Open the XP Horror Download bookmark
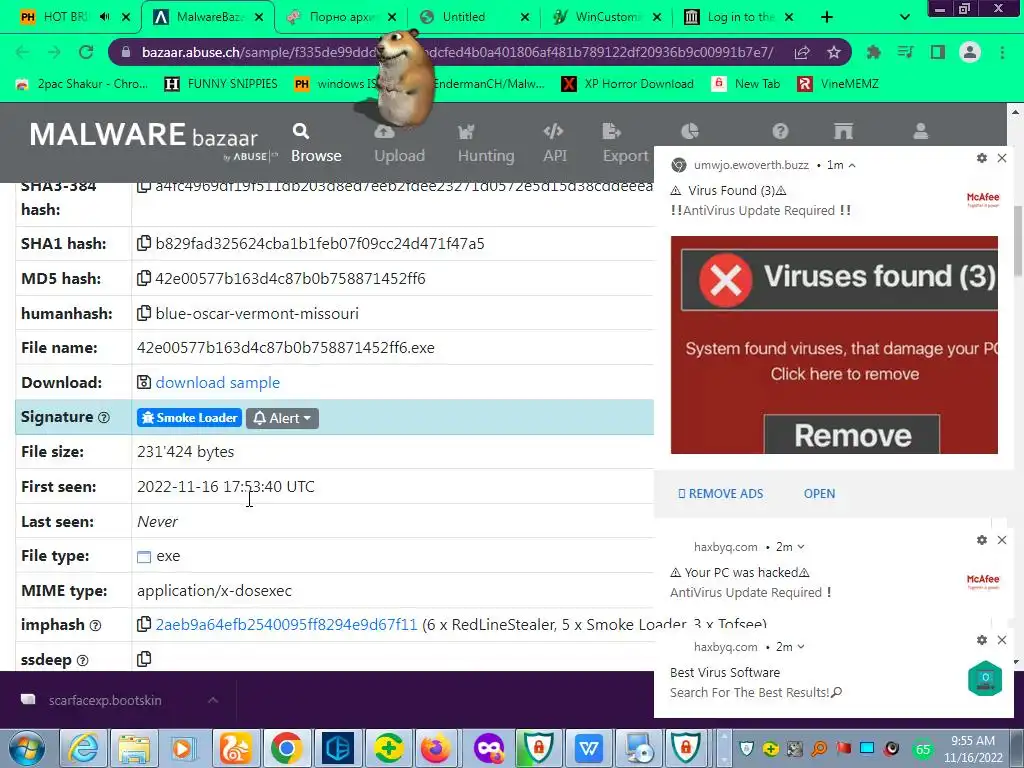Screen dimensions: 1024x768 coord(628,84)
